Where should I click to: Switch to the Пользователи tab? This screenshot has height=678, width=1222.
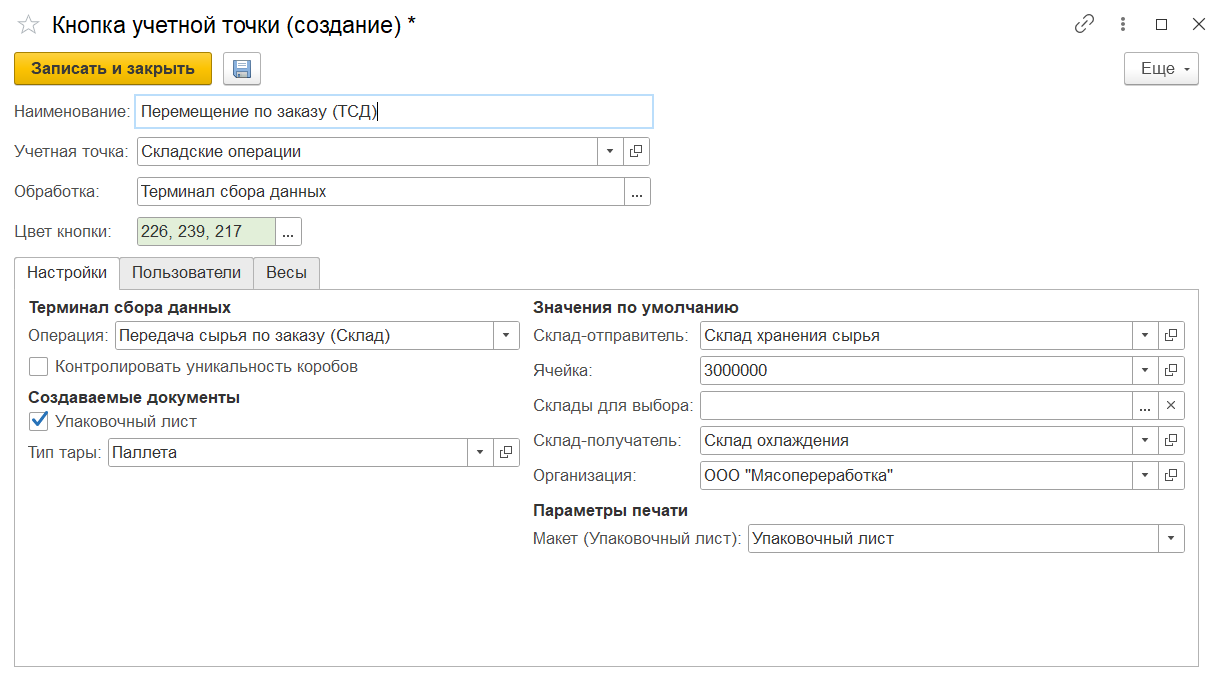click(186, 273)
